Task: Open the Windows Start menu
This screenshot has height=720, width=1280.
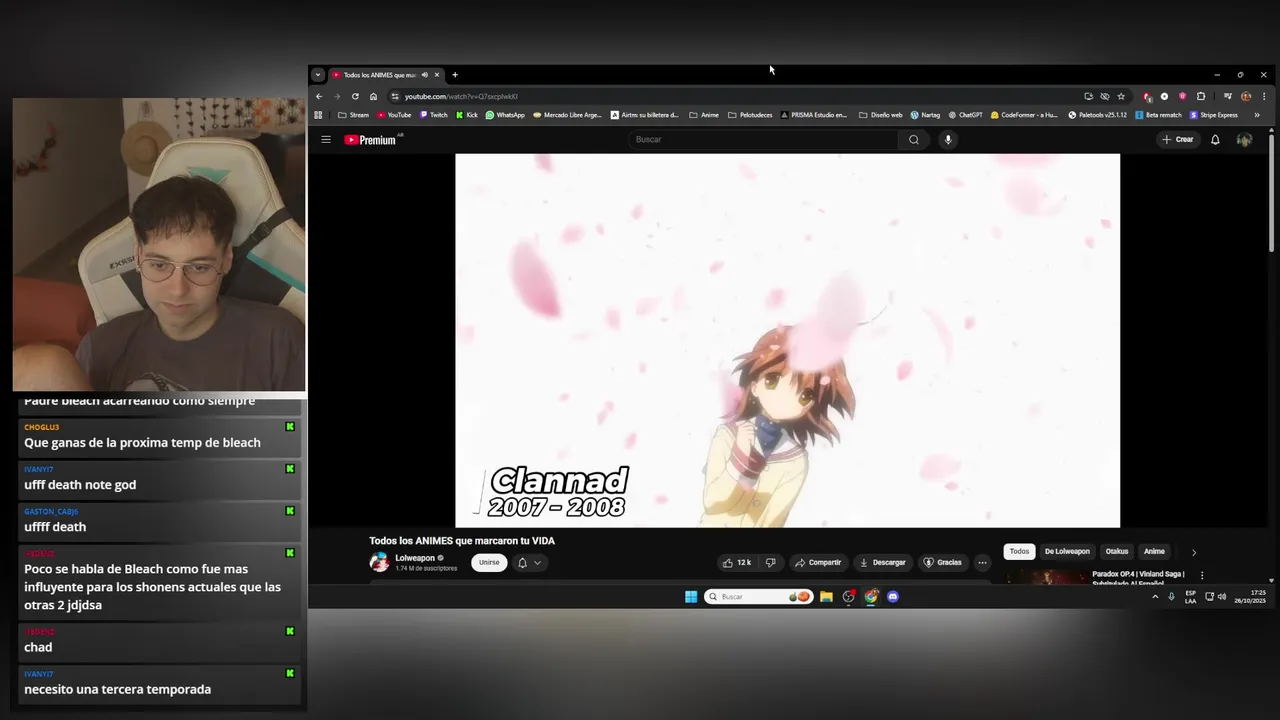Action: click(691, 597)
